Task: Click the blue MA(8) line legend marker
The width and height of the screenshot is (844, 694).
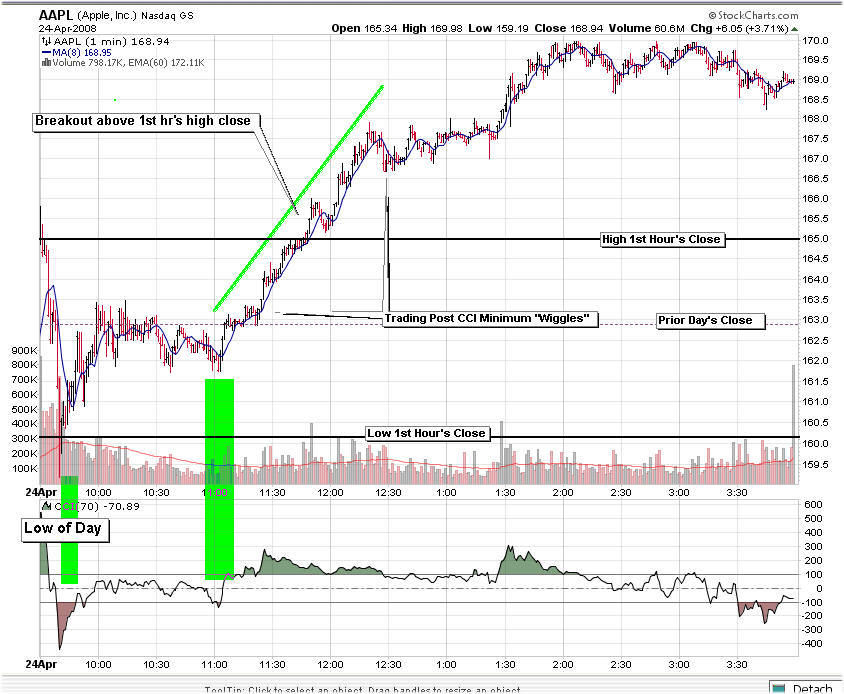Action: (46, 52)
